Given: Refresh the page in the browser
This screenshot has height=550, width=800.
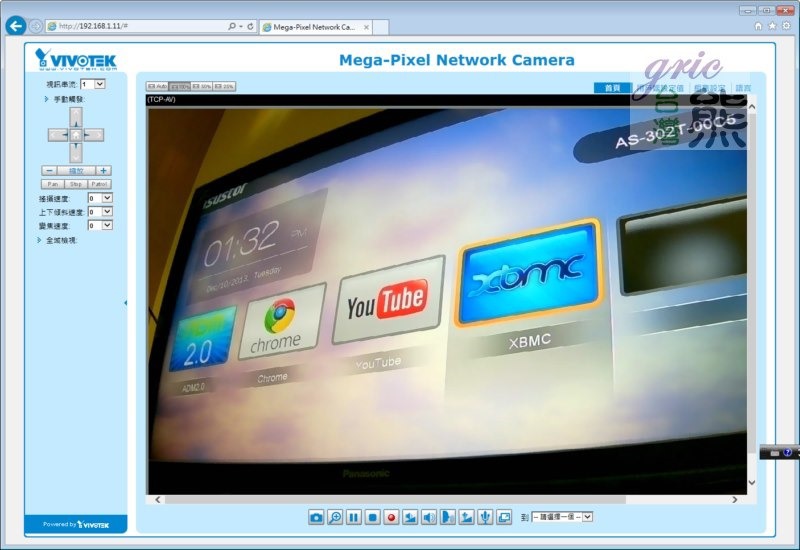Looking at the screenshot, I should (x=251, y=26).
